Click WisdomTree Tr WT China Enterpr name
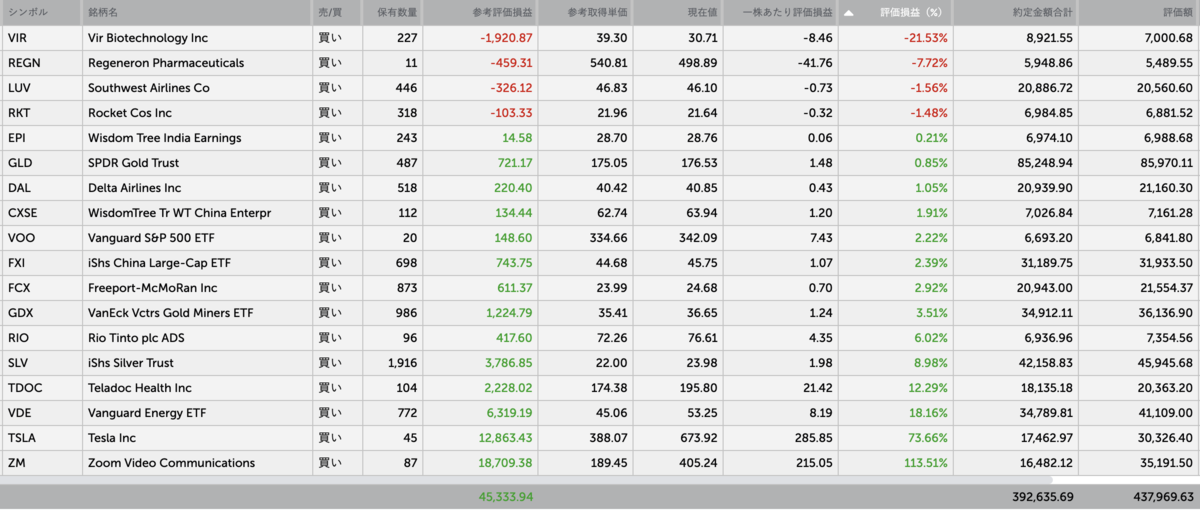Screen dimensions: 1200x510 180,213
